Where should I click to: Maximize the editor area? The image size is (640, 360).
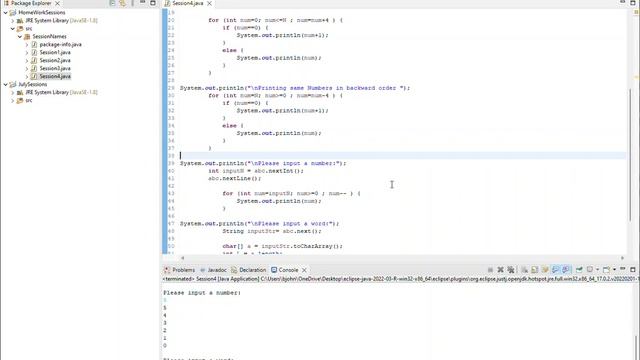[633, 2]
